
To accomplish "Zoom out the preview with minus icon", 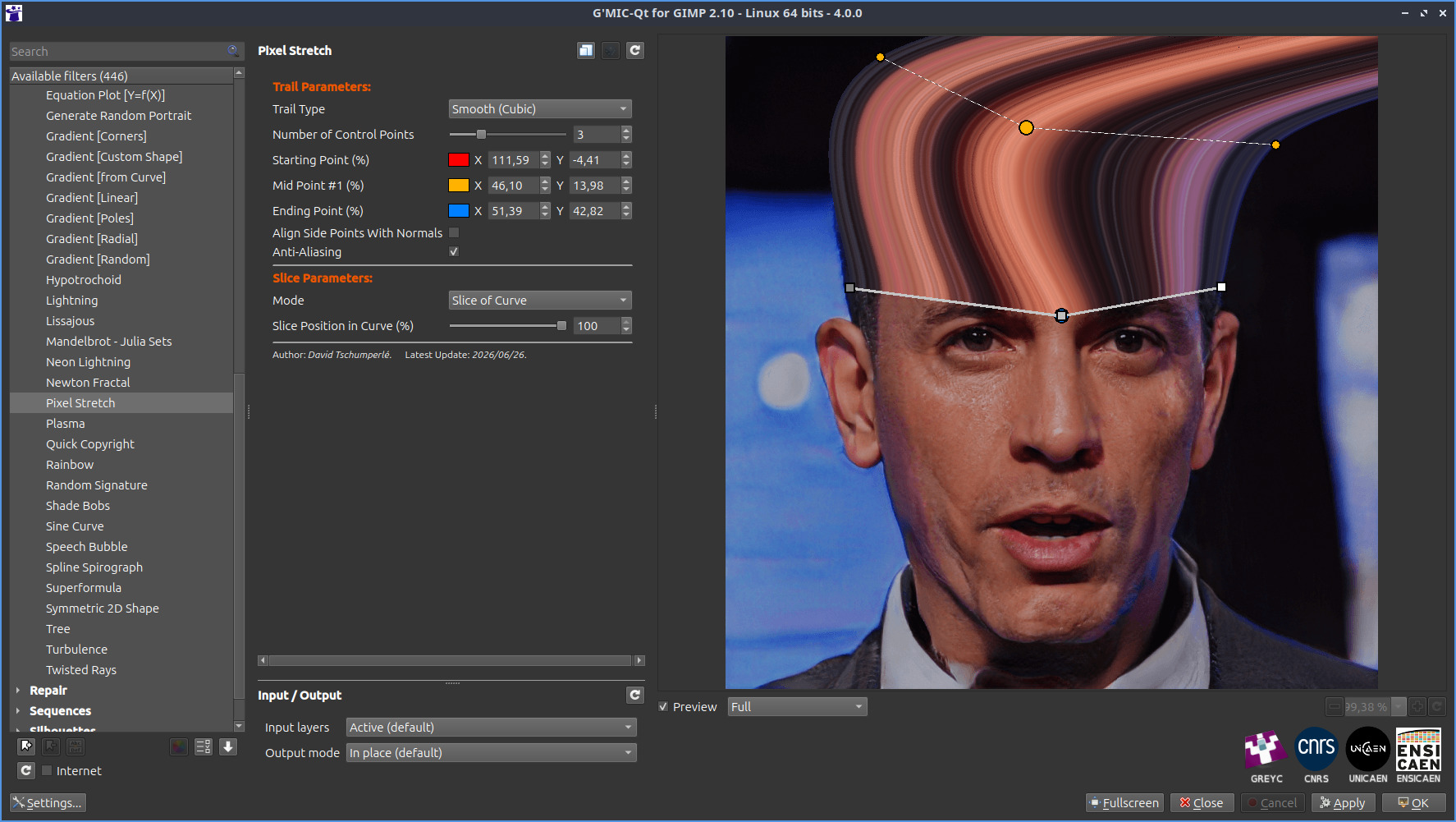I will pos(1335,707).
